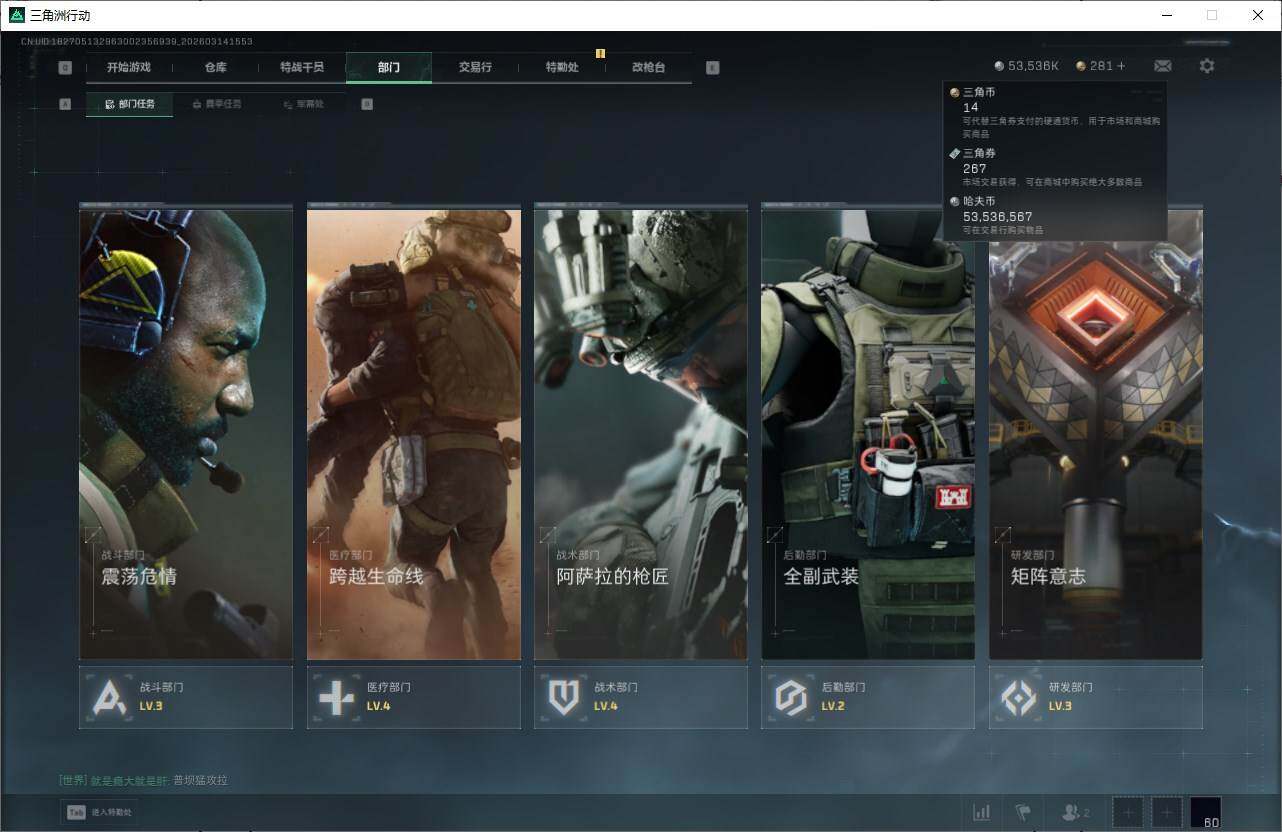1282x832 pixels.
Task: Switch to the 仓库 tab
Action: coord(215,67)
